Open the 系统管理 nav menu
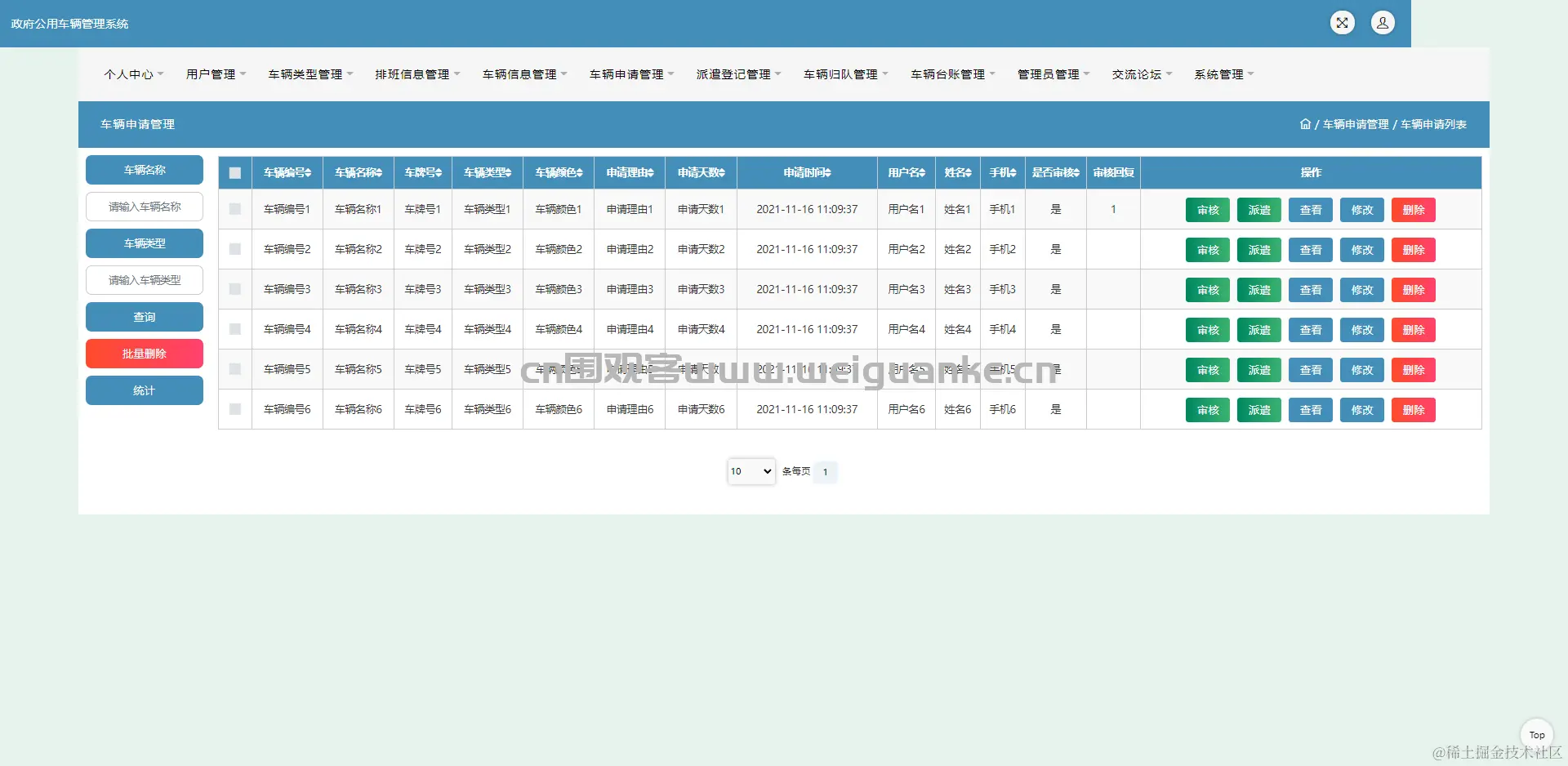Screen dimensions: 1568x766 (1224, 74)
